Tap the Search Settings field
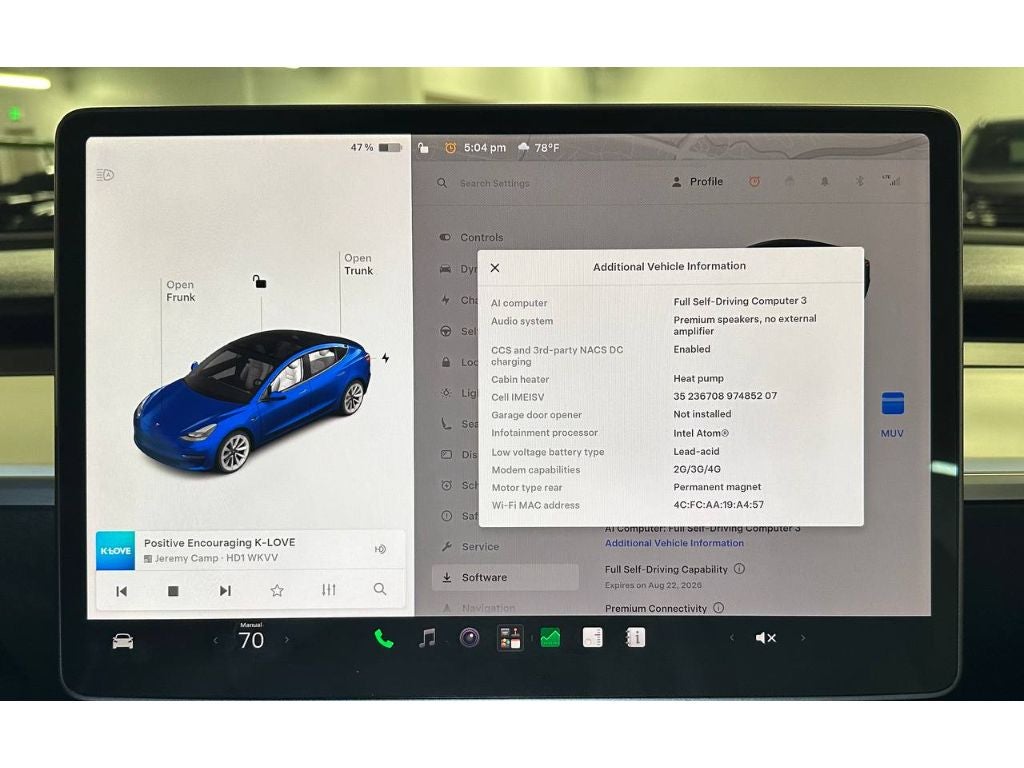The image size is (1024, 768). pyautogui.click(x=494, y=184)
